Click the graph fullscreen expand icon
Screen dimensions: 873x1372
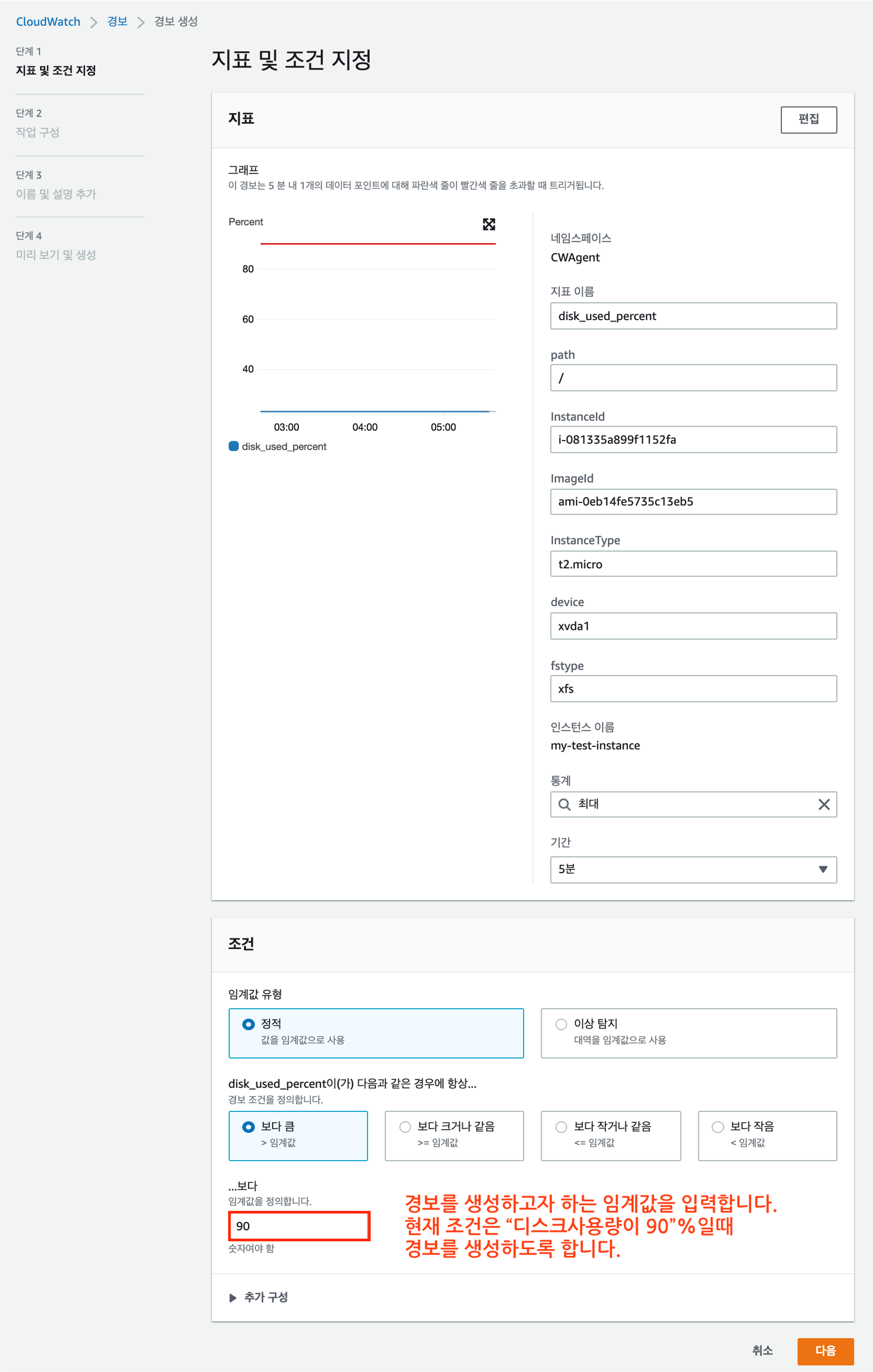(488, 224)
